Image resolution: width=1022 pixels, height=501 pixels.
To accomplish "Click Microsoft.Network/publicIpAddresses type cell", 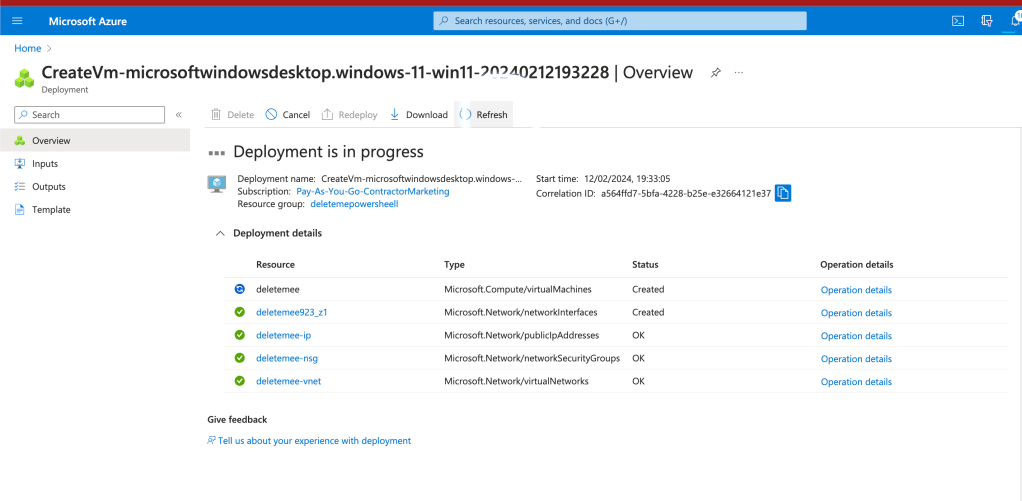I will (521, 335).
